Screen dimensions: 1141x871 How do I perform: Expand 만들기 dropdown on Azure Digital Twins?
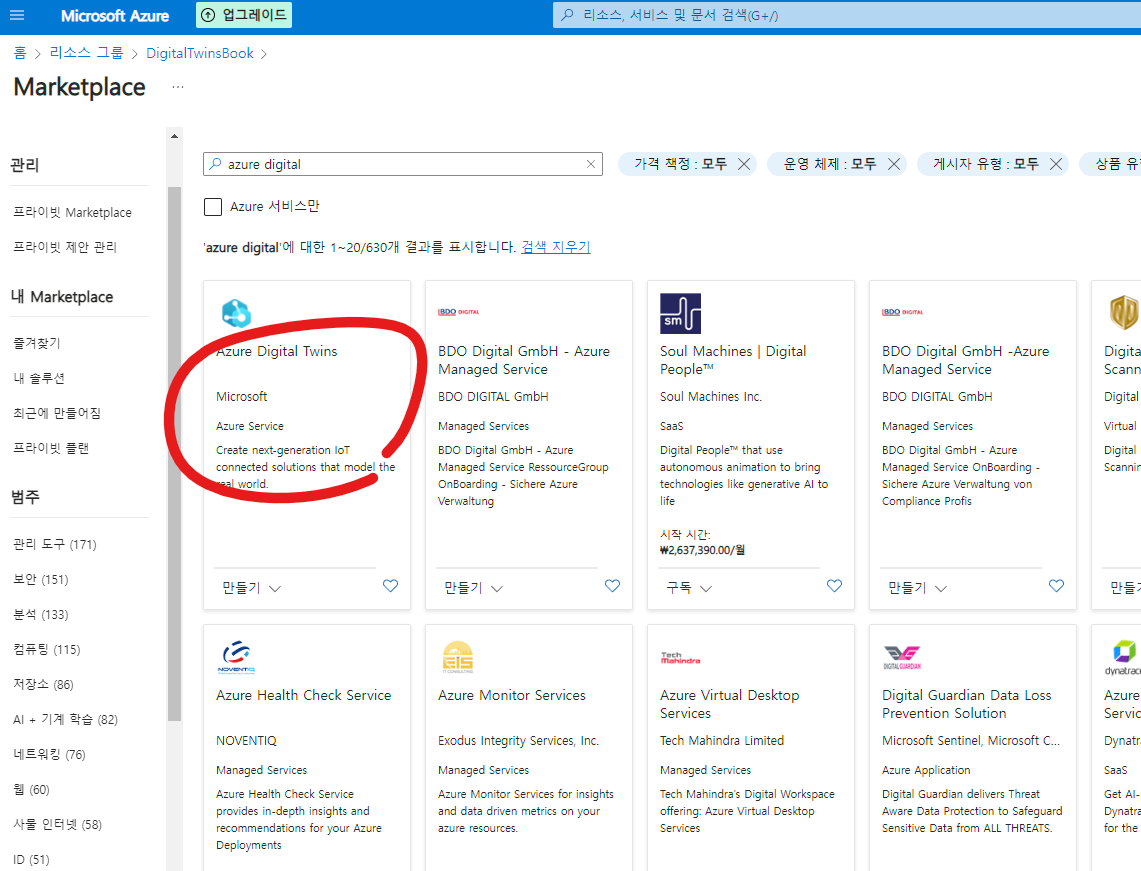point(252,588)
